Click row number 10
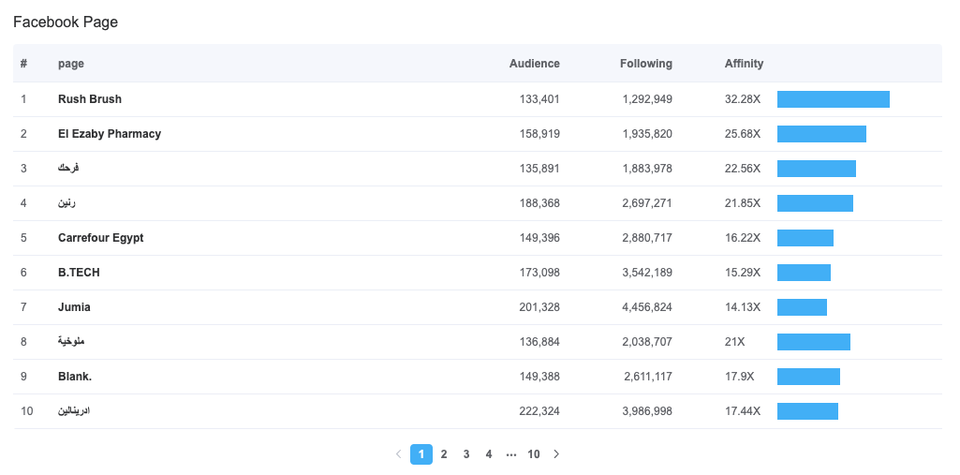Screen dimensions: 960x475 [26, 411]
